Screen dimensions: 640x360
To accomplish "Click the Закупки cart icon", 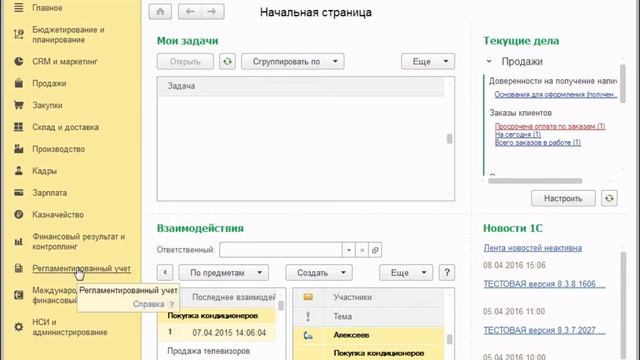I will pos(19,105).
